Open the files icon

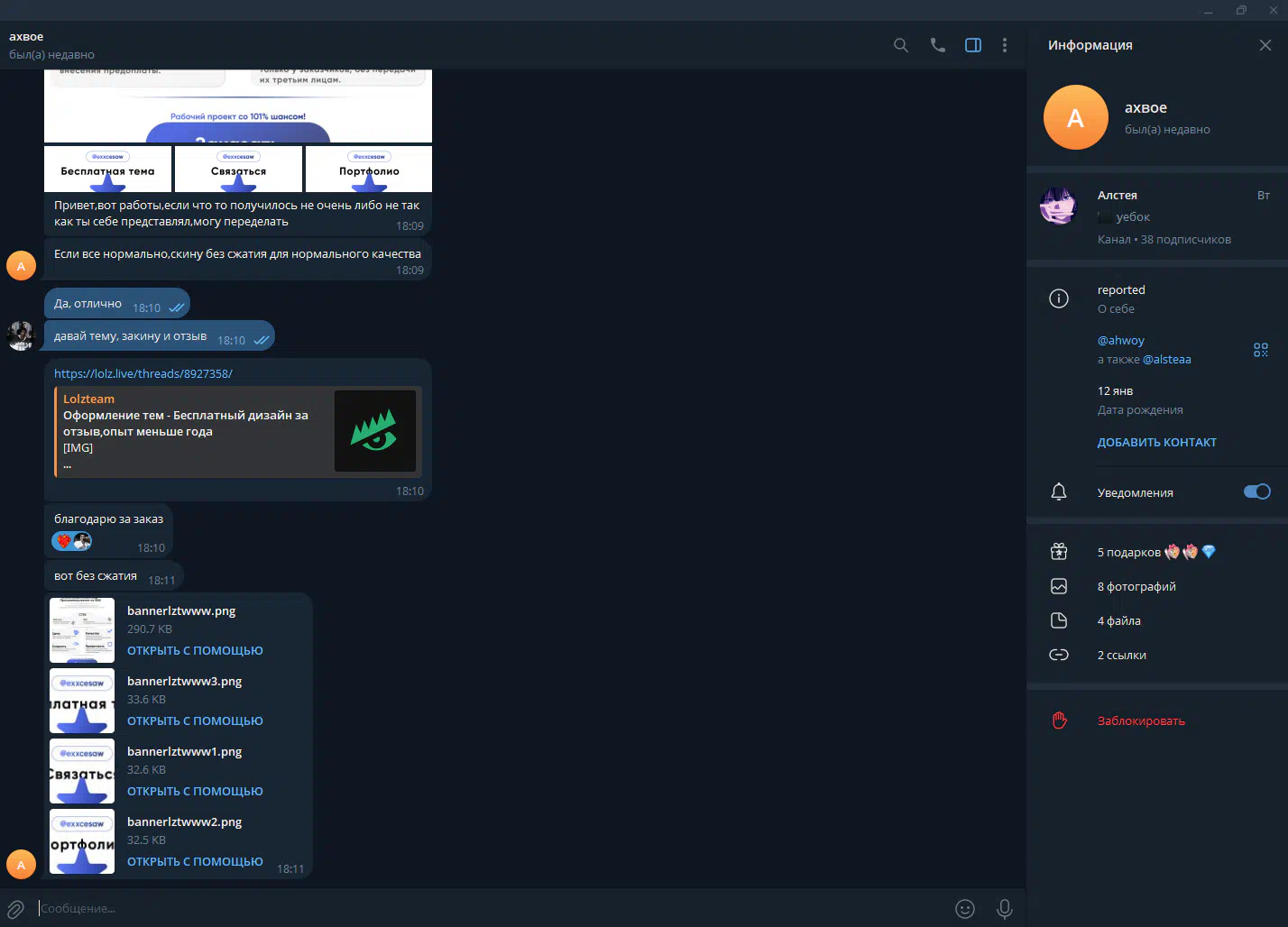(x=1059, y=620)
